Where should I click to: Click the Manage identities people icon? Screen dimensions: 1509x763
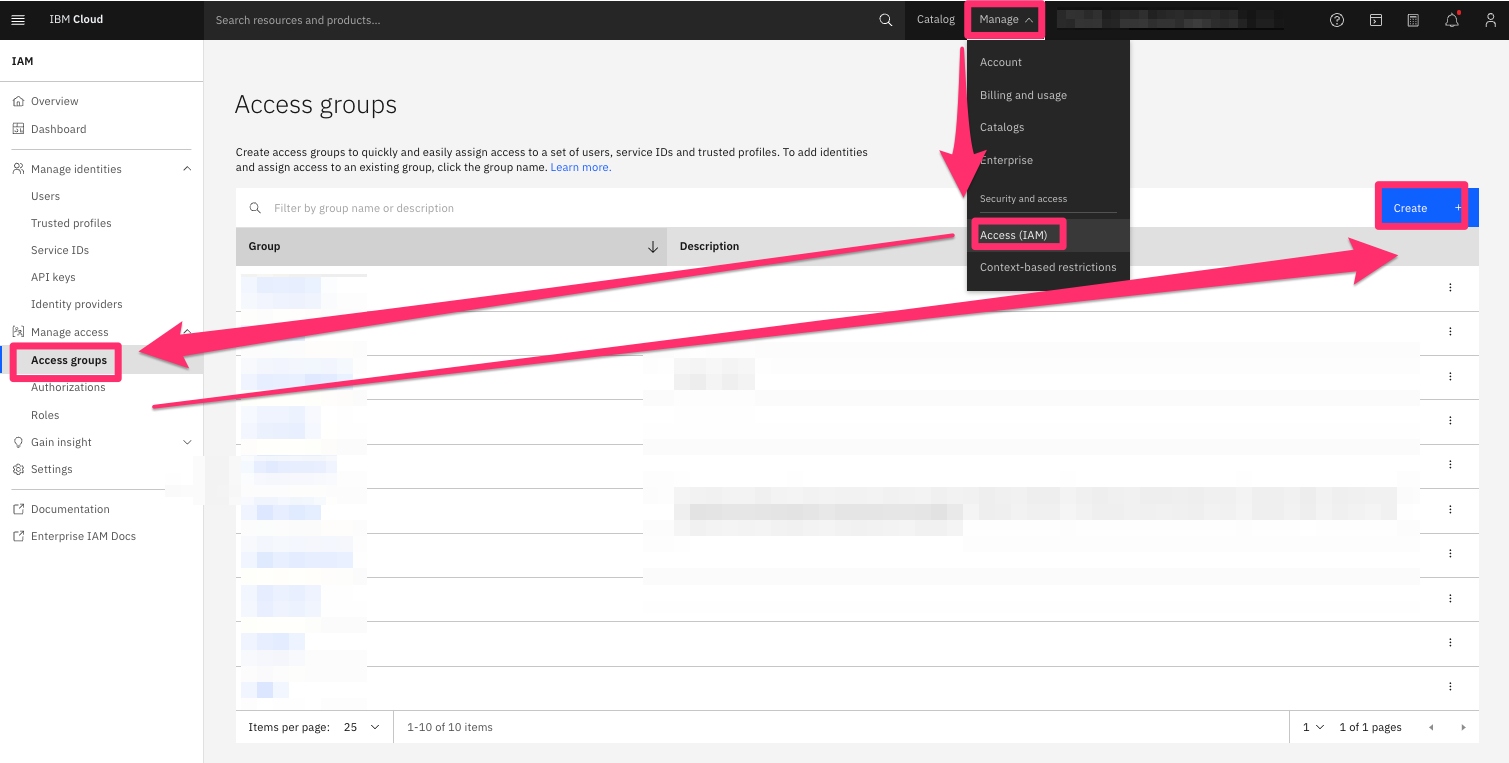[x=18, y=169]
